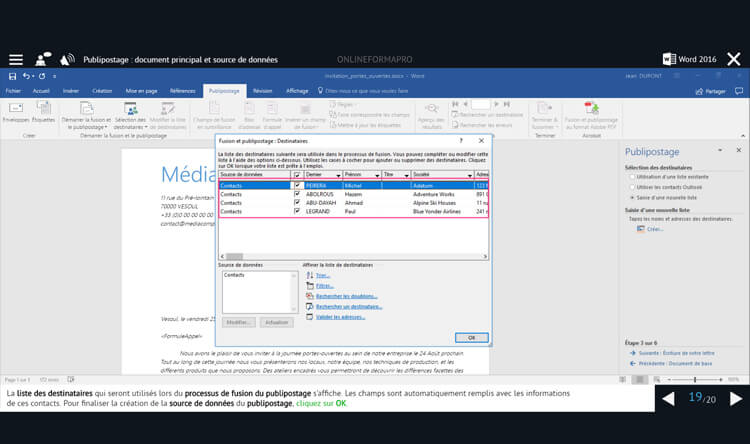Uncheck the ABOLROUS recipient checkbox
The height and width of the screenshot is (444, 750).
pos(297,194)
